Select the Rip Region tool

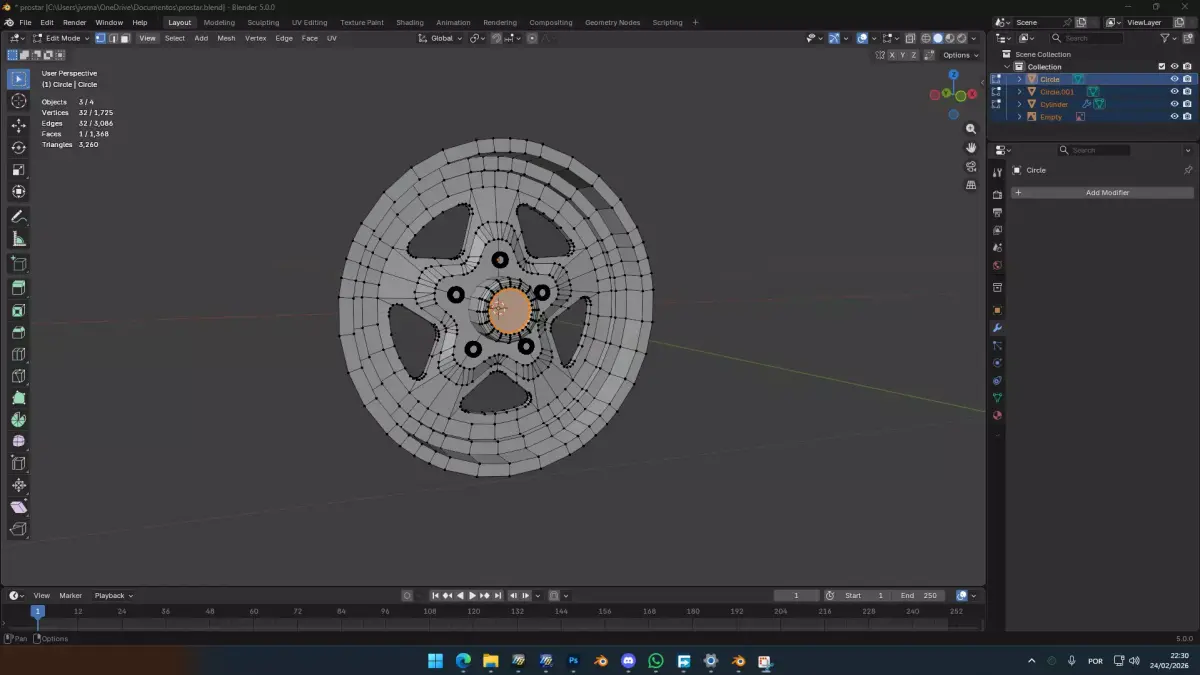(x=19, y=530)
